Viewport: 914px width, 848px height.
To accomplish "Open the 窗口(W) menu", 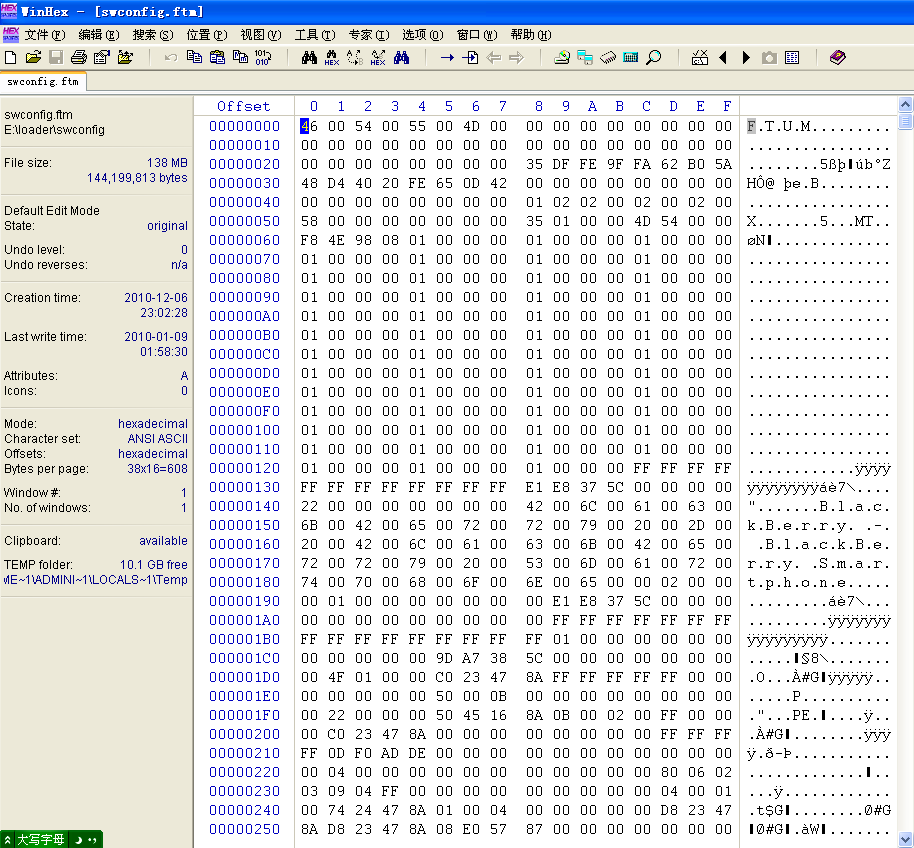I will (477, 35).
